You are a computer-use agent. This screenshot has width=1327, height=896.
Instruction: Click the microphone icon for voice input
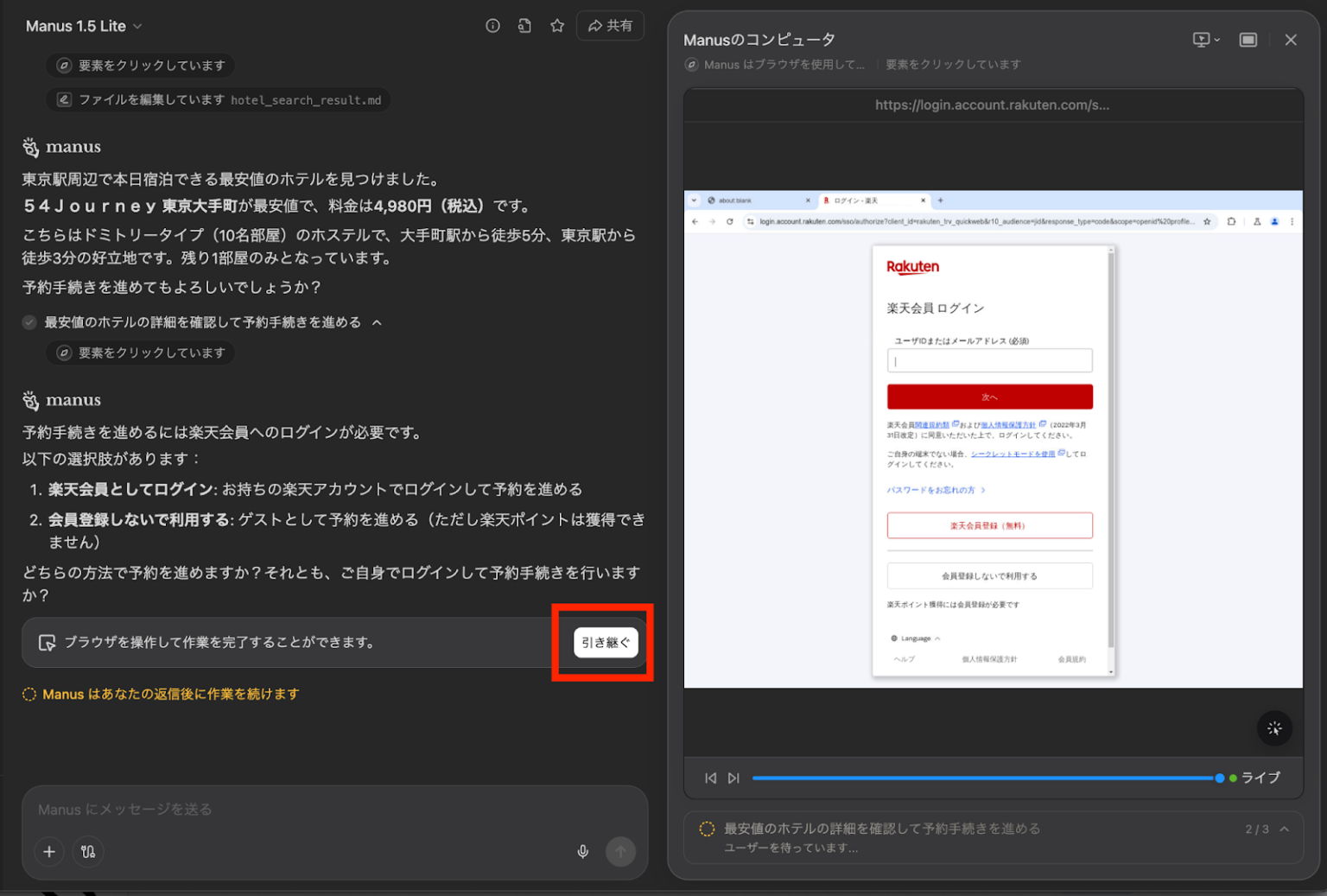click(x=583, y=851)
